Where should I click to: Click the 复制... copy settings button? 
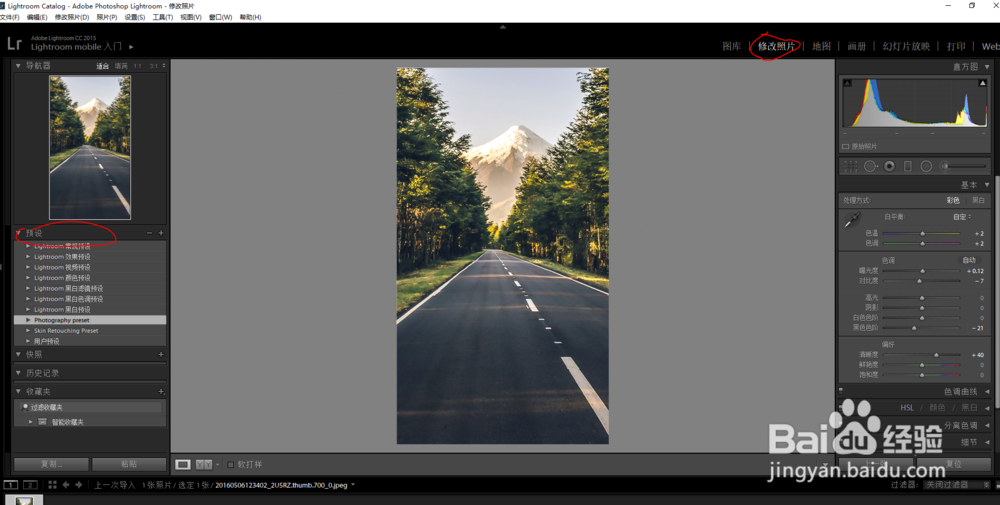click(x=52, y=464)
